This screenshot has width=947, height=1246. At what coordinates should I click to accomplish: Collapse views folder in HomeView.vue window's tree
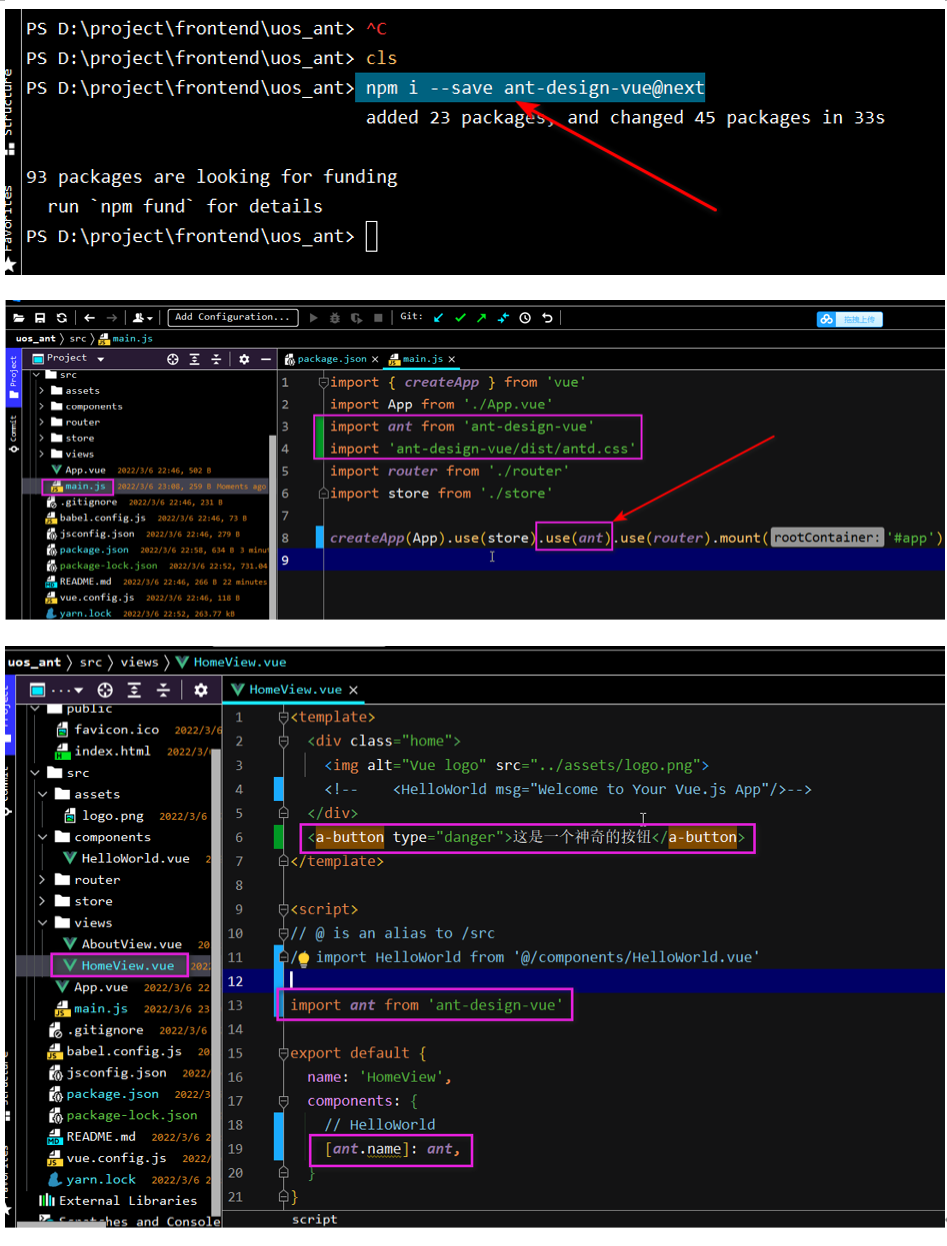point(43,923)
